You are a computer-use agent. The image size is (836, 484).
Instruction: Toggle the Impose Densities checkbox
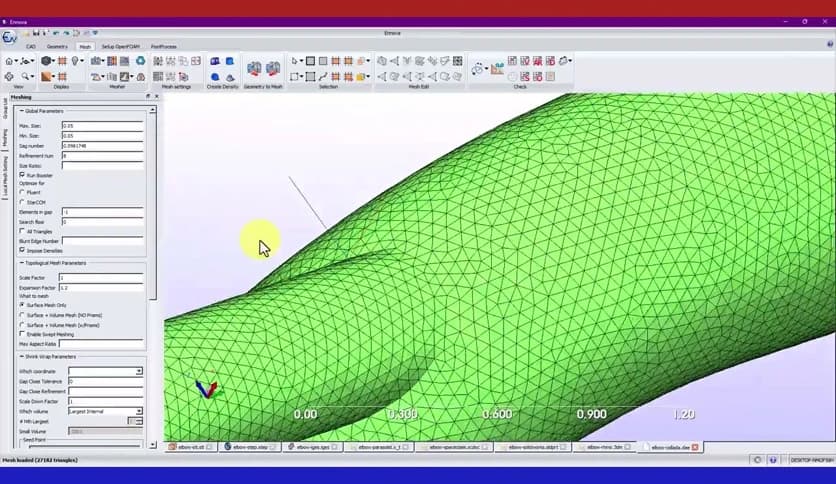[x=22, y=251]
